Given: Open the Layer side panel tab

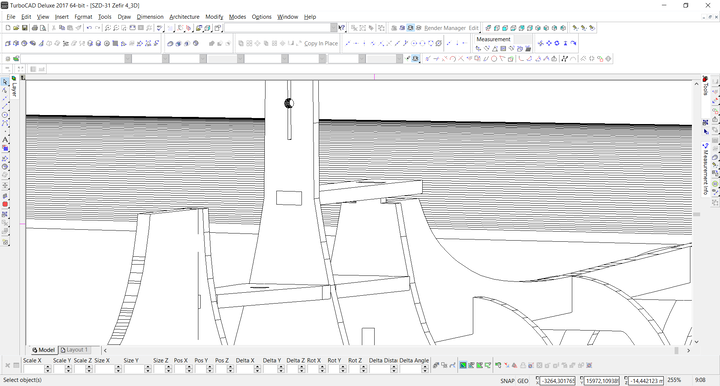Looking at the screenshot, I should [x=14, y=86].
